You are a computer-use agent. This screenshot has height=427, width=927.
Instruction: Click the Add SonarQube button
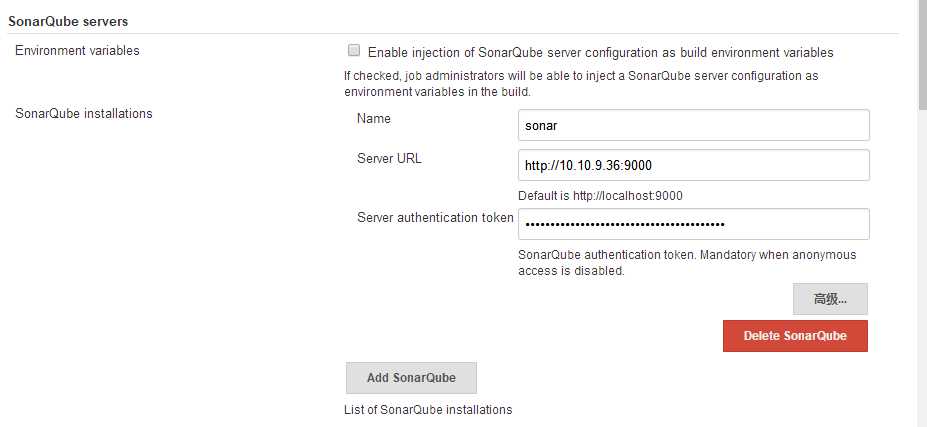411,378
